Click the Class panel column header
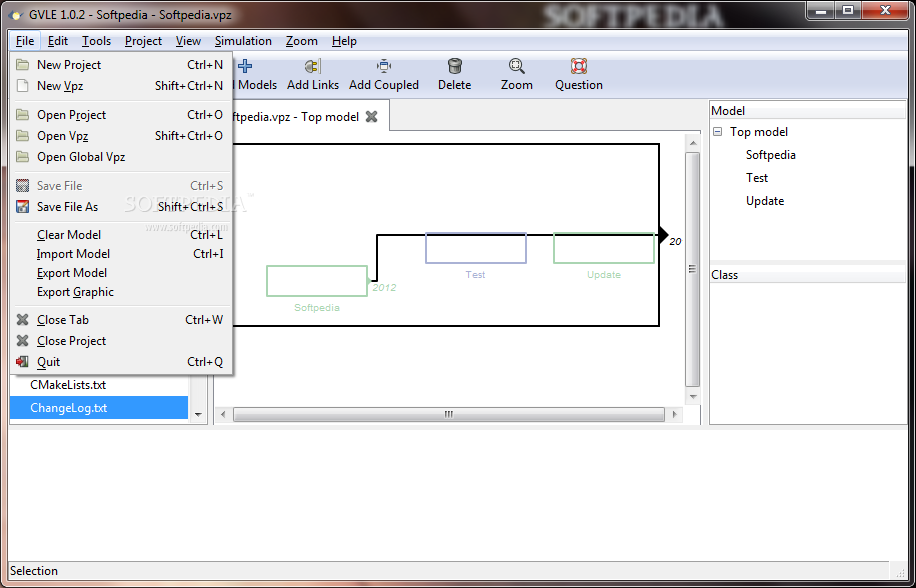Viewport: 916px width, 588px height. 808,275
